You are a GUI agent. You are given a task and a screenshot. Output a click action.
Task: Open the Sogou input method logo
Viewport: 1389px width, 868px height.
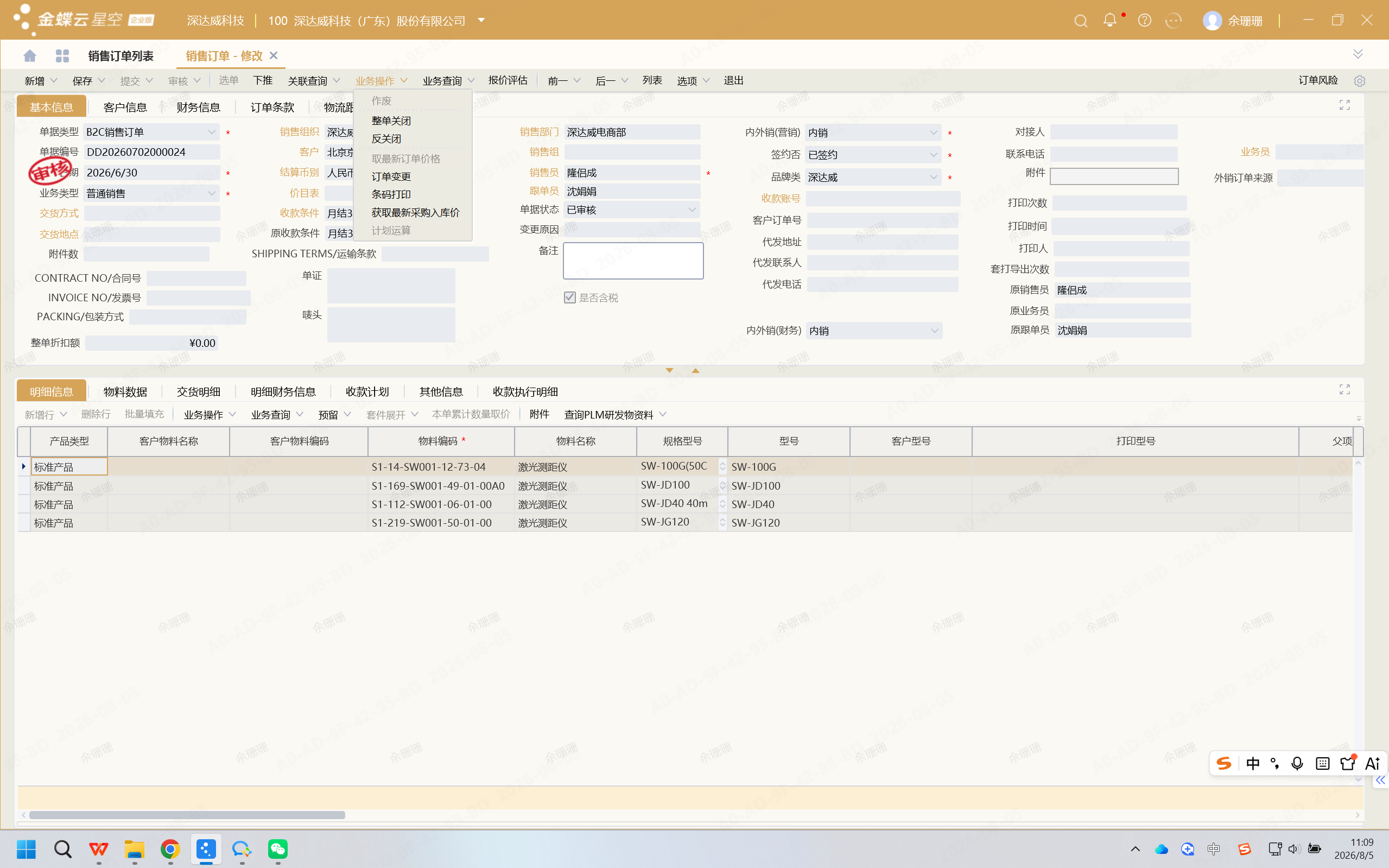pos(1223,764)
